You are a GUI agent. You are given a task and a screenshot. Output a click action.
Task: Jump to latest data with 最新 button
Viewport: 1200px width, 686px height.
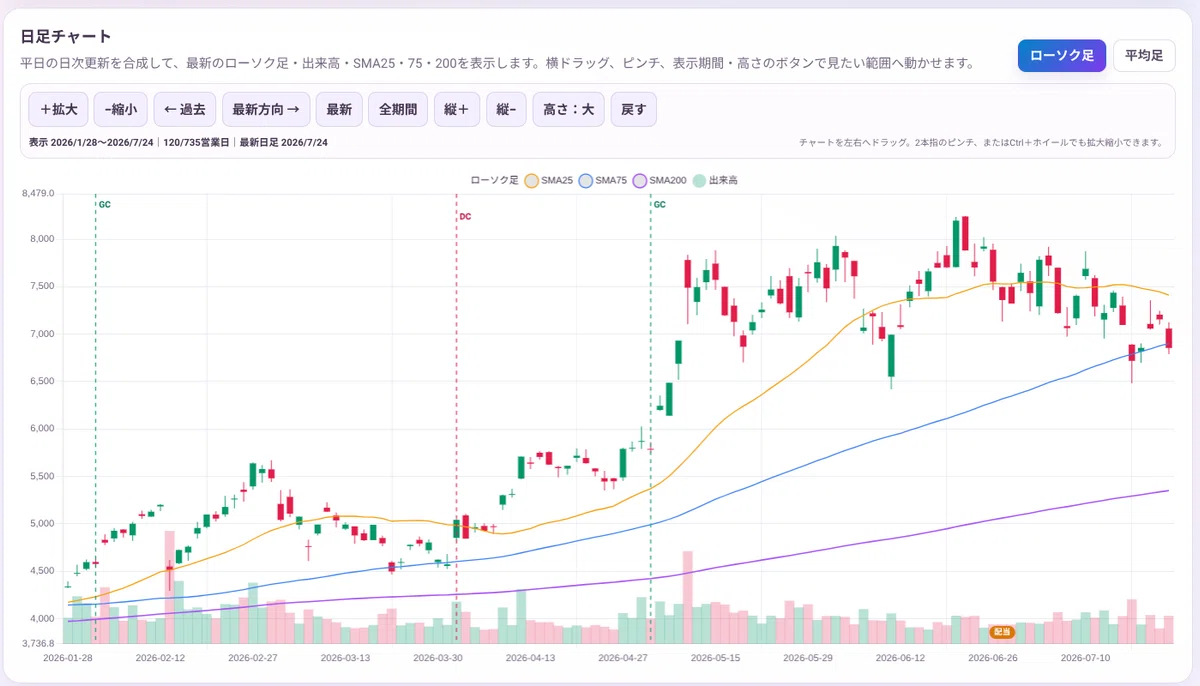(339, 109)
